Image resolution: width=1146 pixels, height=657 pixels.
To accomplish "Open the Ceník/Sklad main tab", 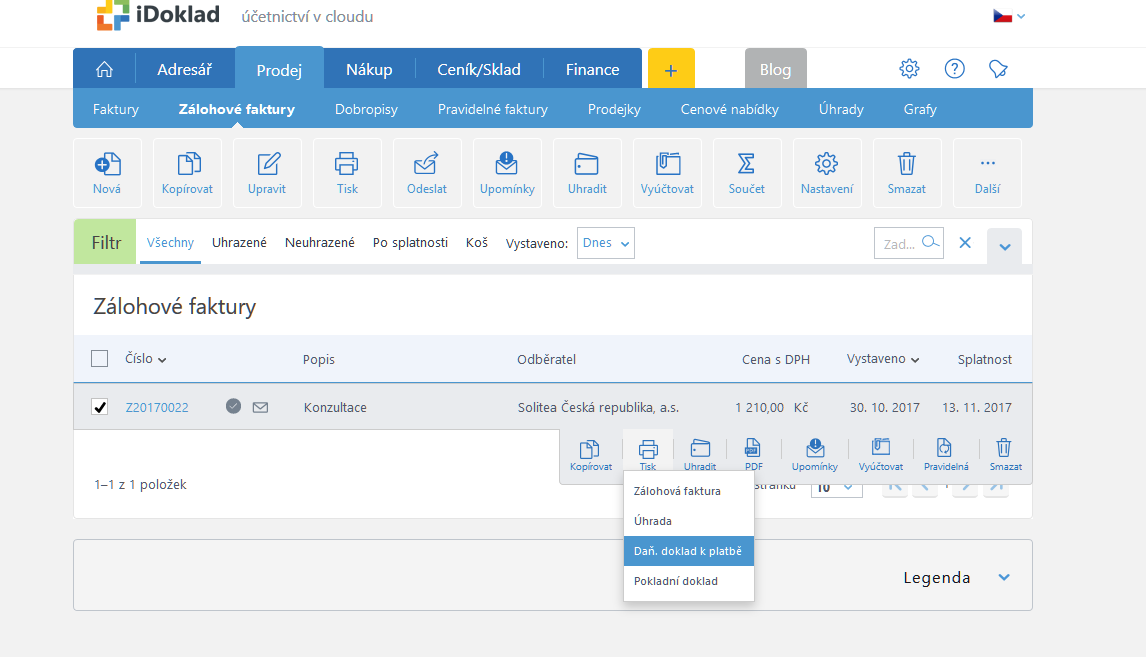I will (479, 69).
